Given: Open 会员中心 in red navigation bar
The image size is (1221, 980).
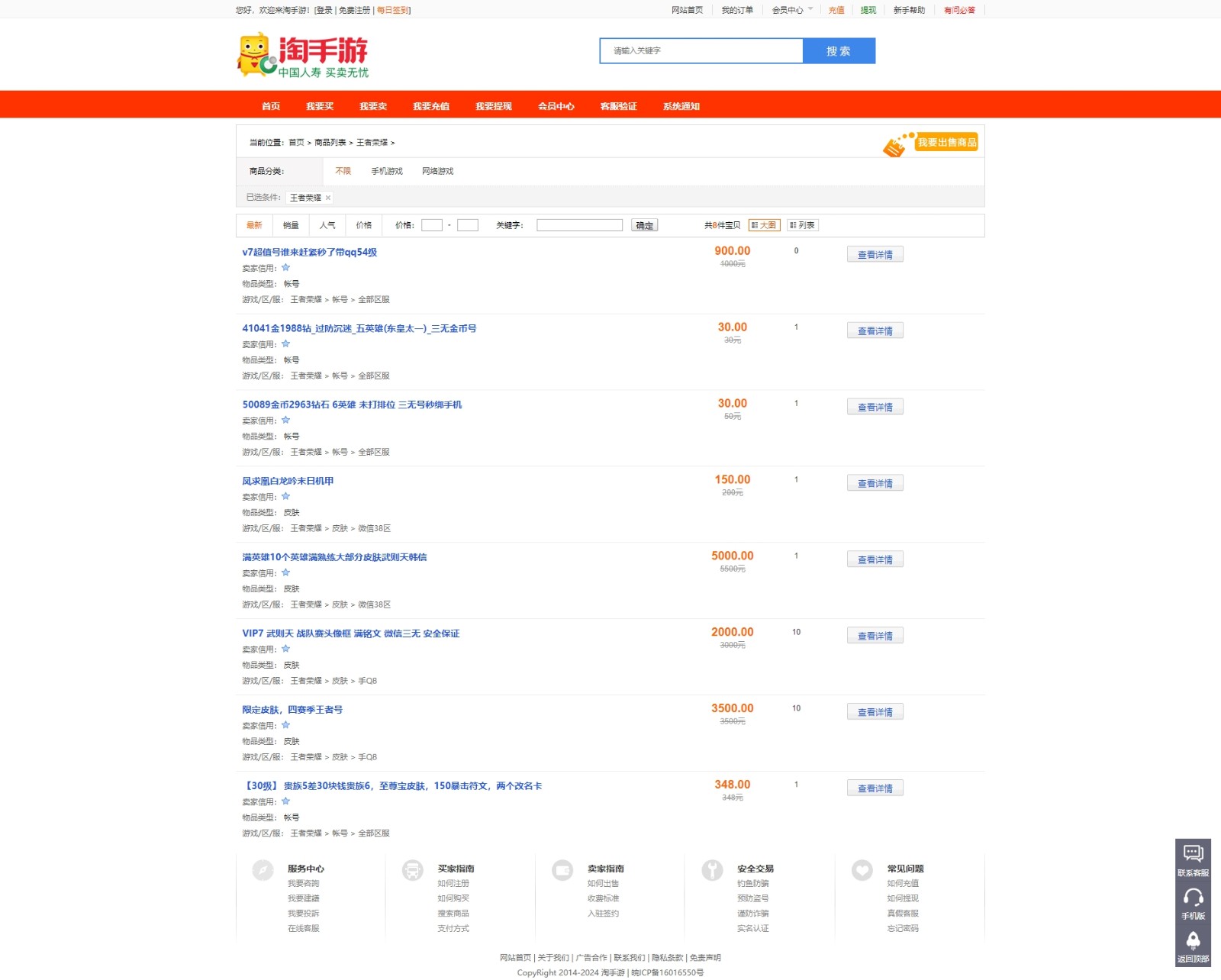Looking at the screenshot, I should pos(556,106).
